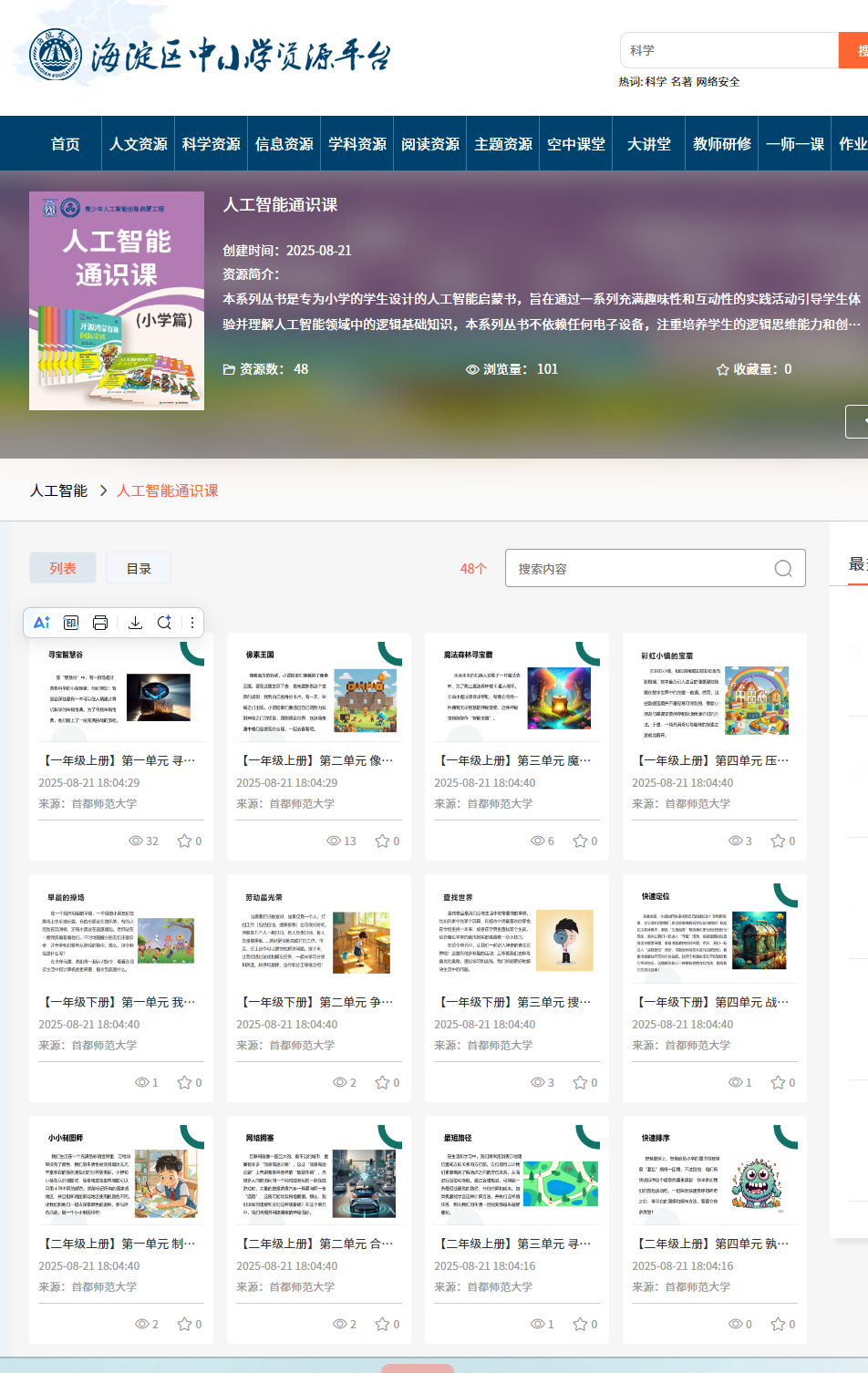Favorite the 像素王国 card via its star
This screenshot has height=1373, width=868.
pyautogui.click(x=381, y=840)
